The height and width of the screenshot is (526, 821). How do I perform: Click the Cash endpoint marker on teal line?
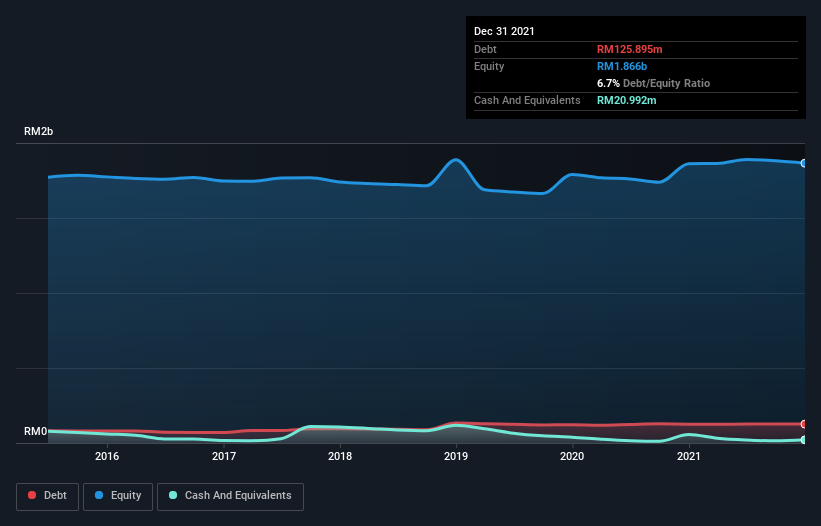(804, 440)
